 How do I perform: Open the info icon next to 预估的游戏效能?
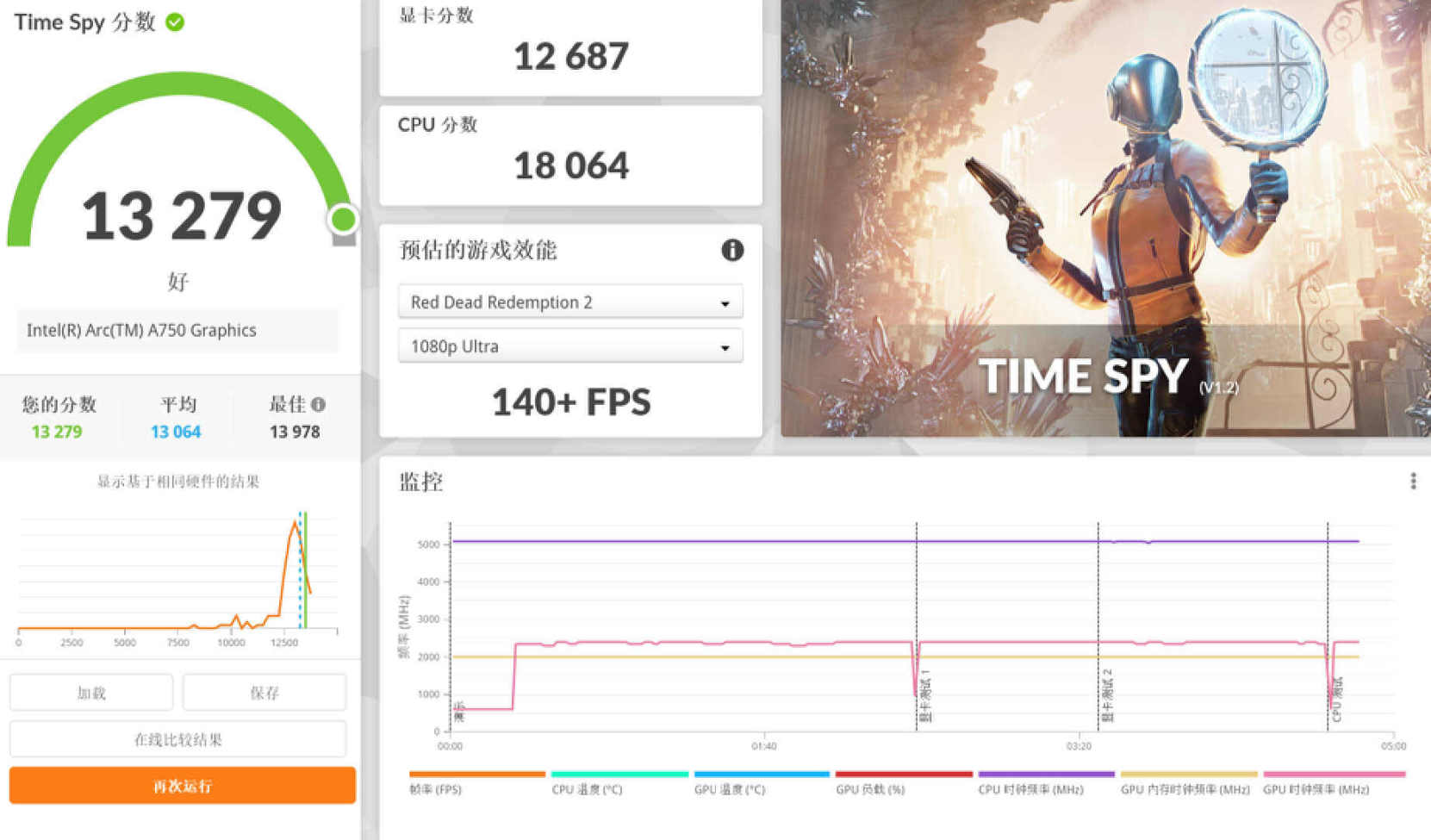pyautogui.click(x=732, y=250)
